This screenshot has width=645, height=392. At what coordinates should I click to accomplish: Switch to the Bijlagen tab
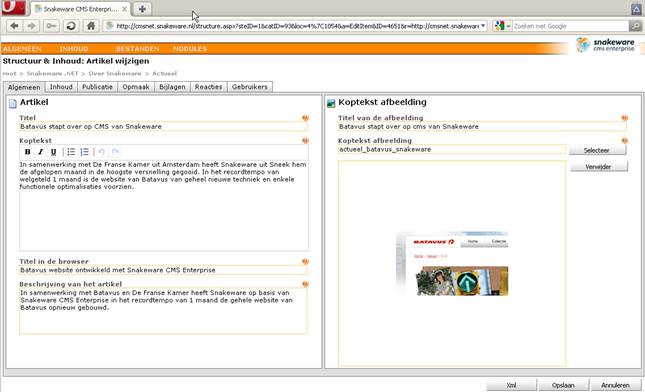coord(172,87)
